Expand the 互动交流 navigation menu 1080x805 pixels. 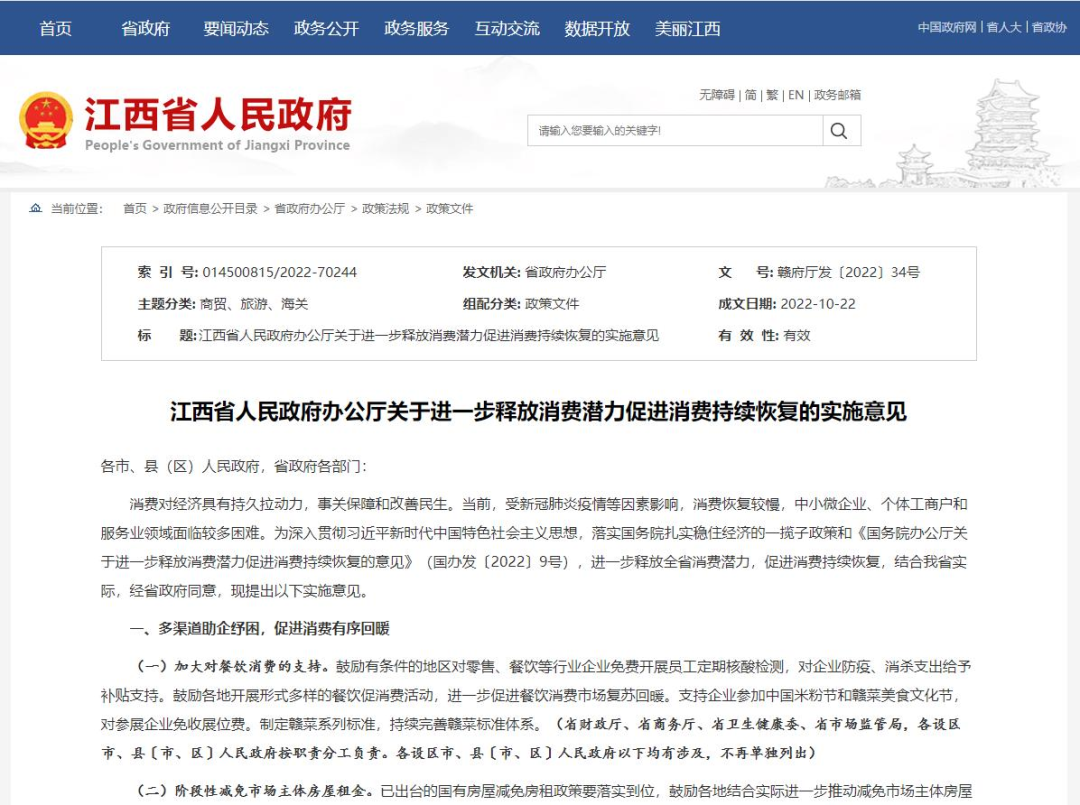click(506, 28)
